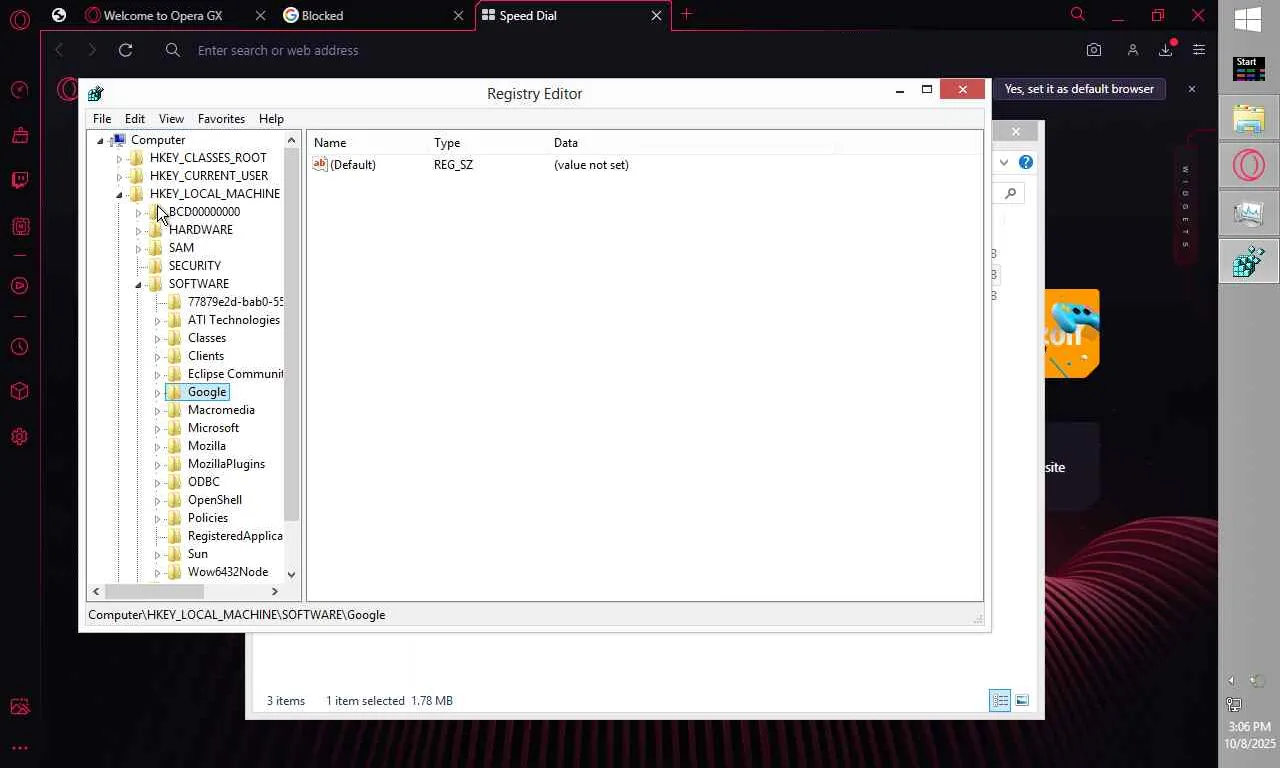Click the tree horizontal scrollbar right arrow
Image resolution: width=1280 pixels, height=768 pixels.
275,592
